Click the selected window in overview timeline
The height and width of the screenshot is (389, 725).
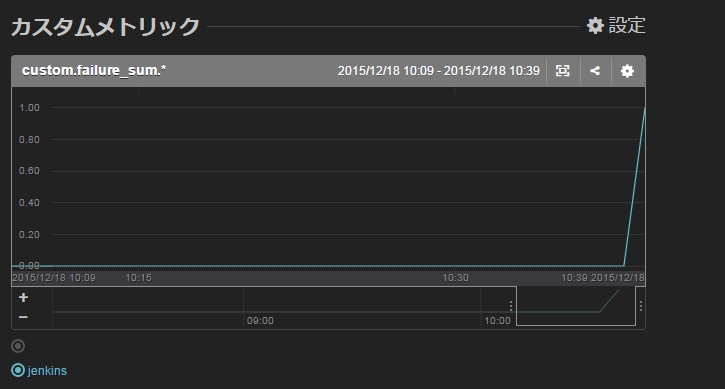click(x=576, y=306)
